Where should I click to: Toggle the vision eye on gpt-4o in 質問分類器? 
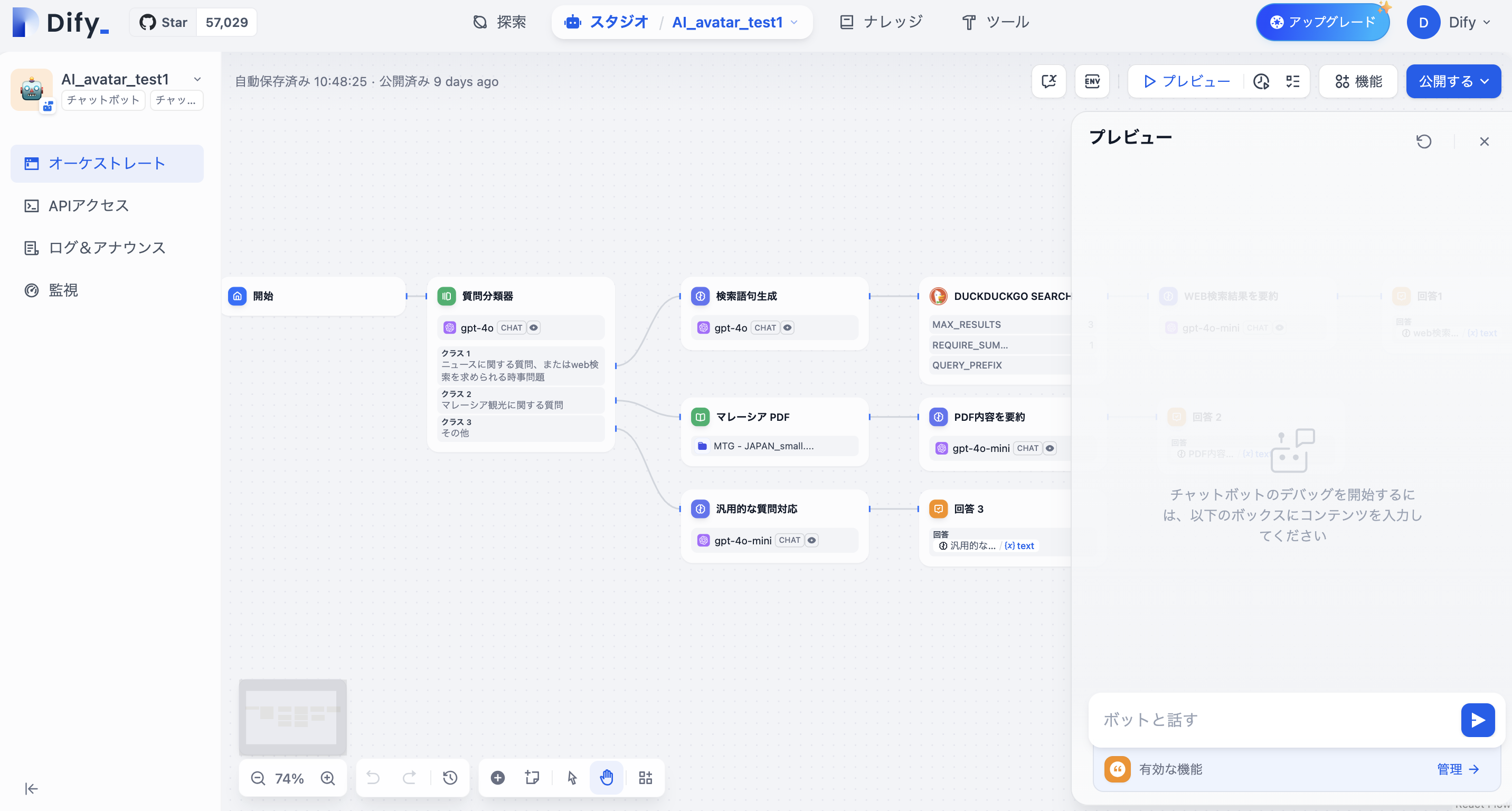click(534, 327)
